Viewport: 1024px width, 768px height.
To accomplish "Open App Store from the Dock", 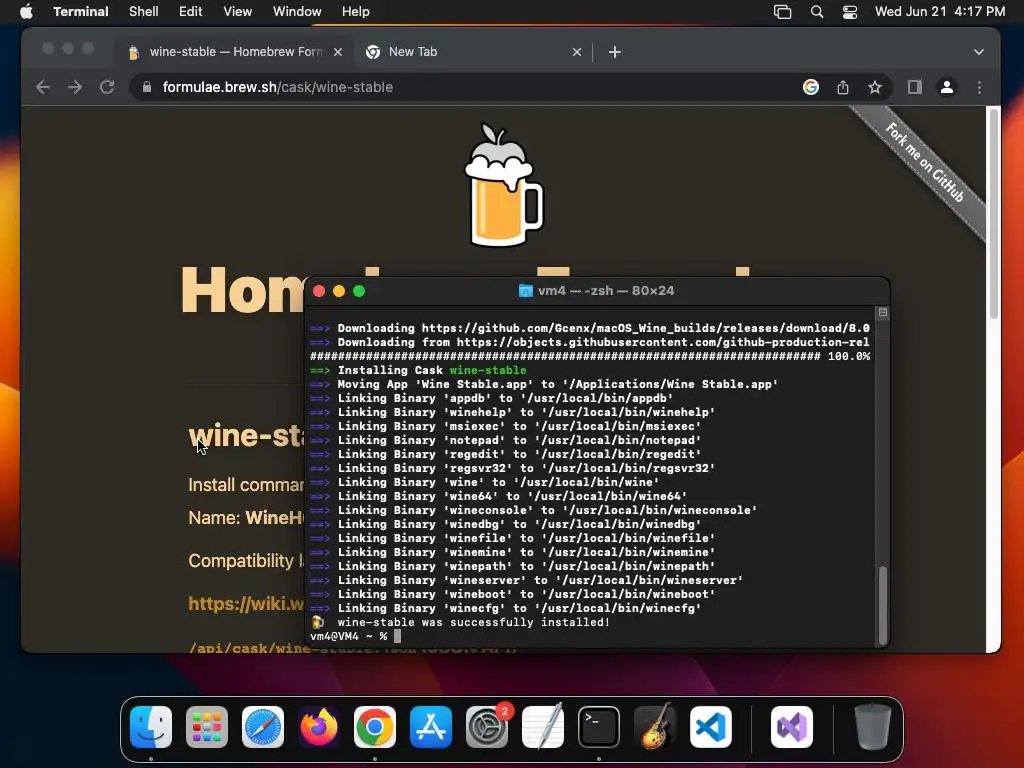I will click(x=431, y=727).
